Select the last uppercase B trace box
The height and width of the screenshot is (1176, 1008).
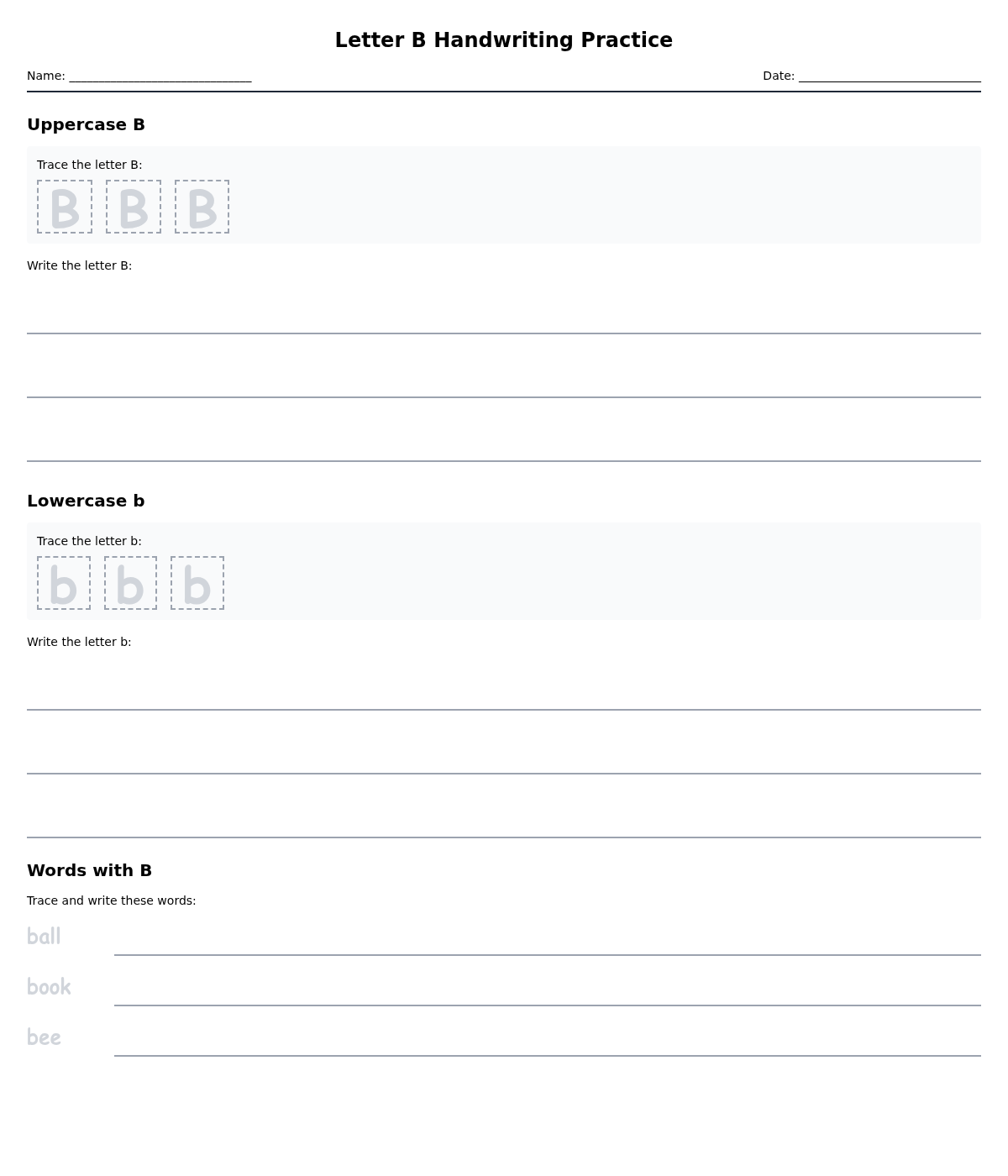click(x=202, y=207)
